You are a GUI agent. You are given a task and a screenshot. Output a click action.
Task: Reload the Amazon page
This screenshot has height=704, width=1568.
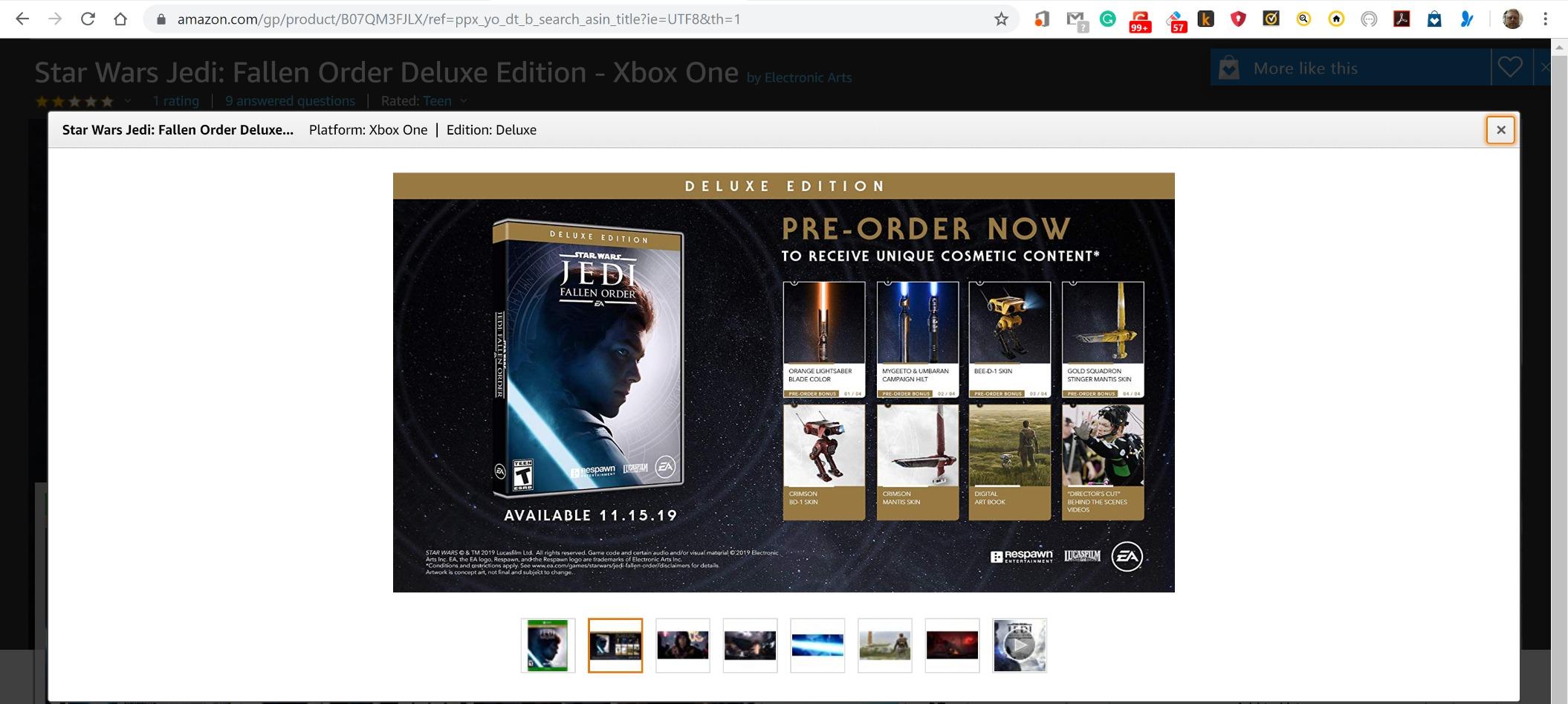pyautogui.click(x=88, y=19)
